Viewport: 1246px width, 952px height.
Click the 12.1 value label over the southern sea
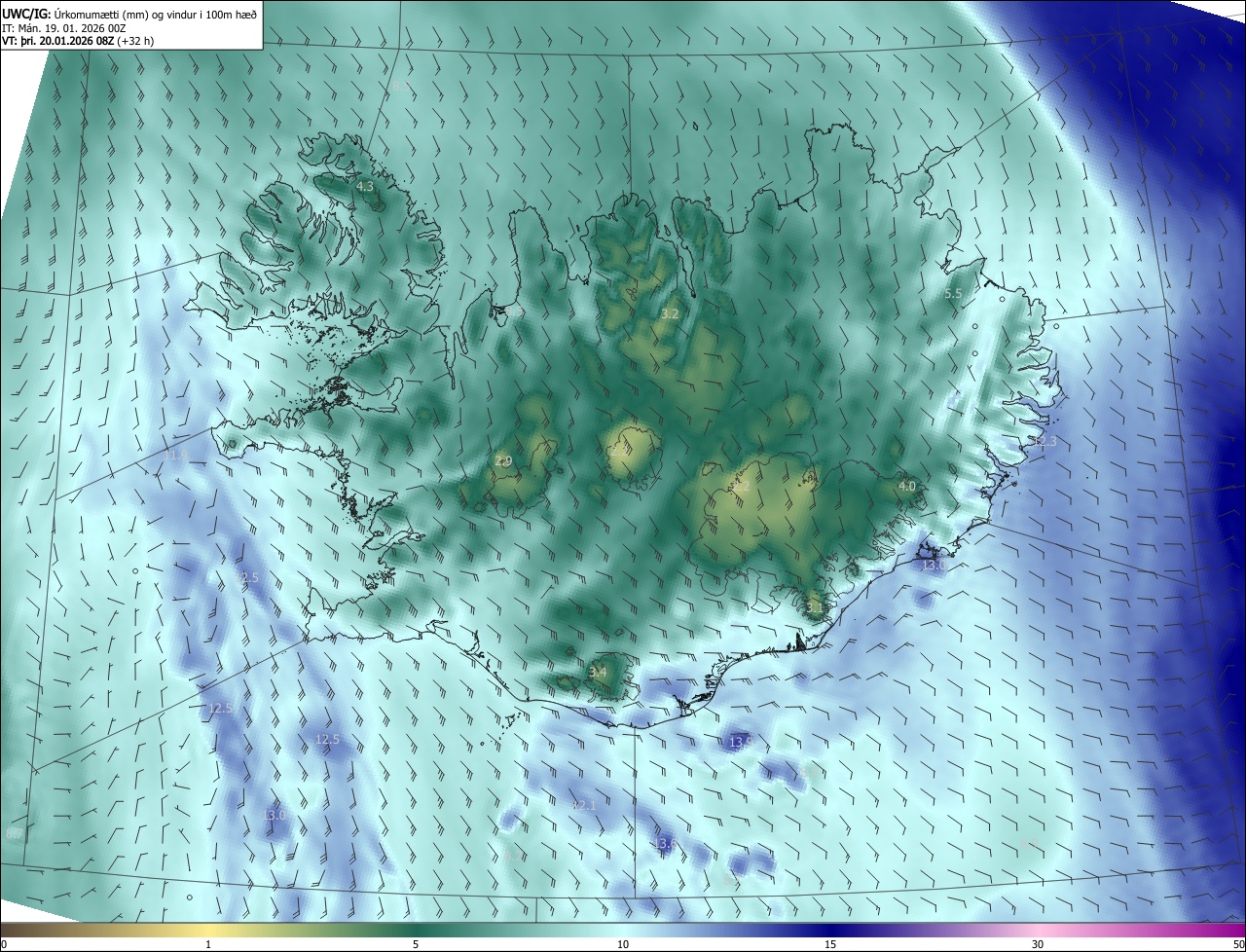(584, 805)
